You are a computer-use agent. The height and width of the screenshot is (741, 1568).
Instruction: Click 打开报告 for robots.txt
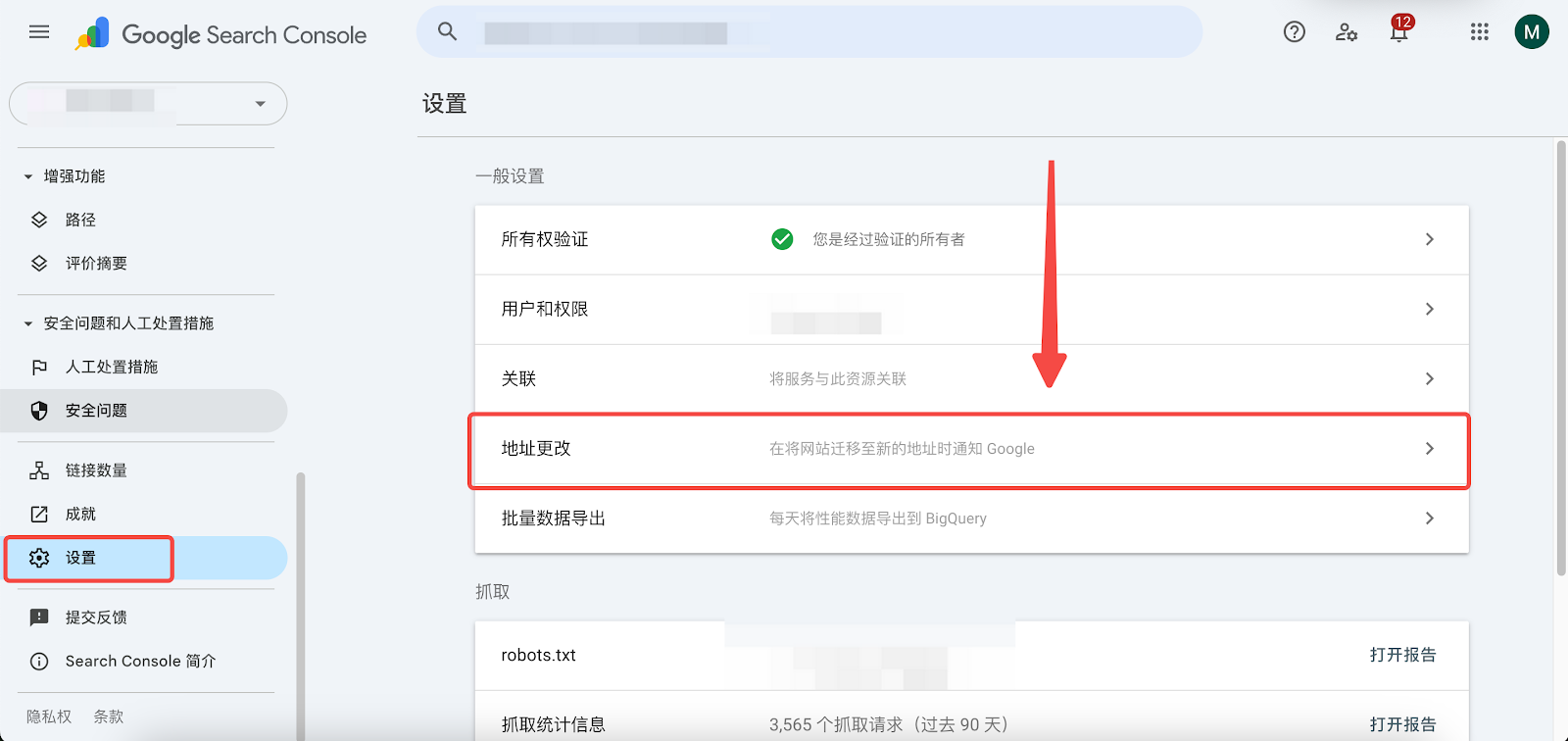1402,655
